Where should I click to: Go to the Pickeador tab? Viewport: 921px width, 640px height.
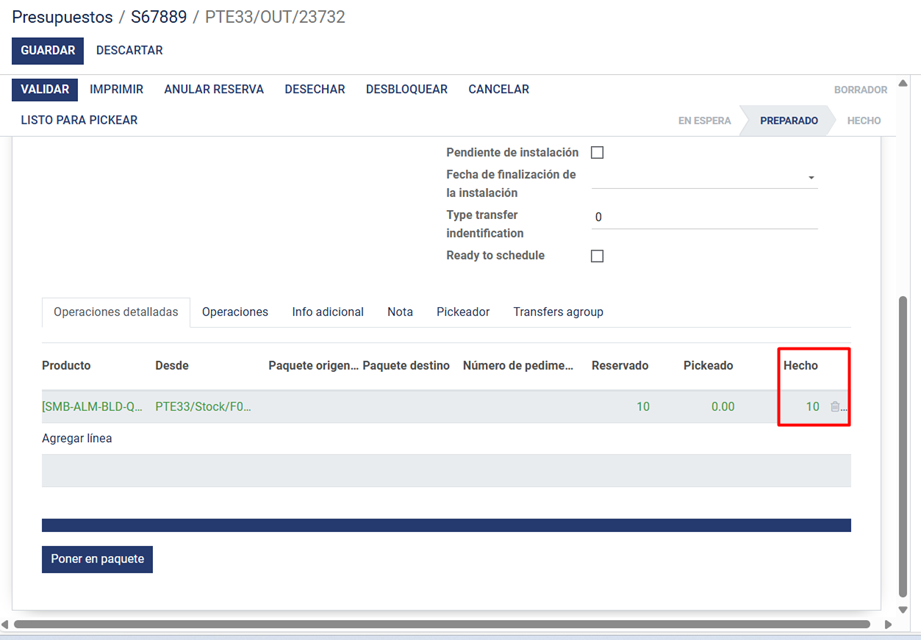(x=463, y=312)
